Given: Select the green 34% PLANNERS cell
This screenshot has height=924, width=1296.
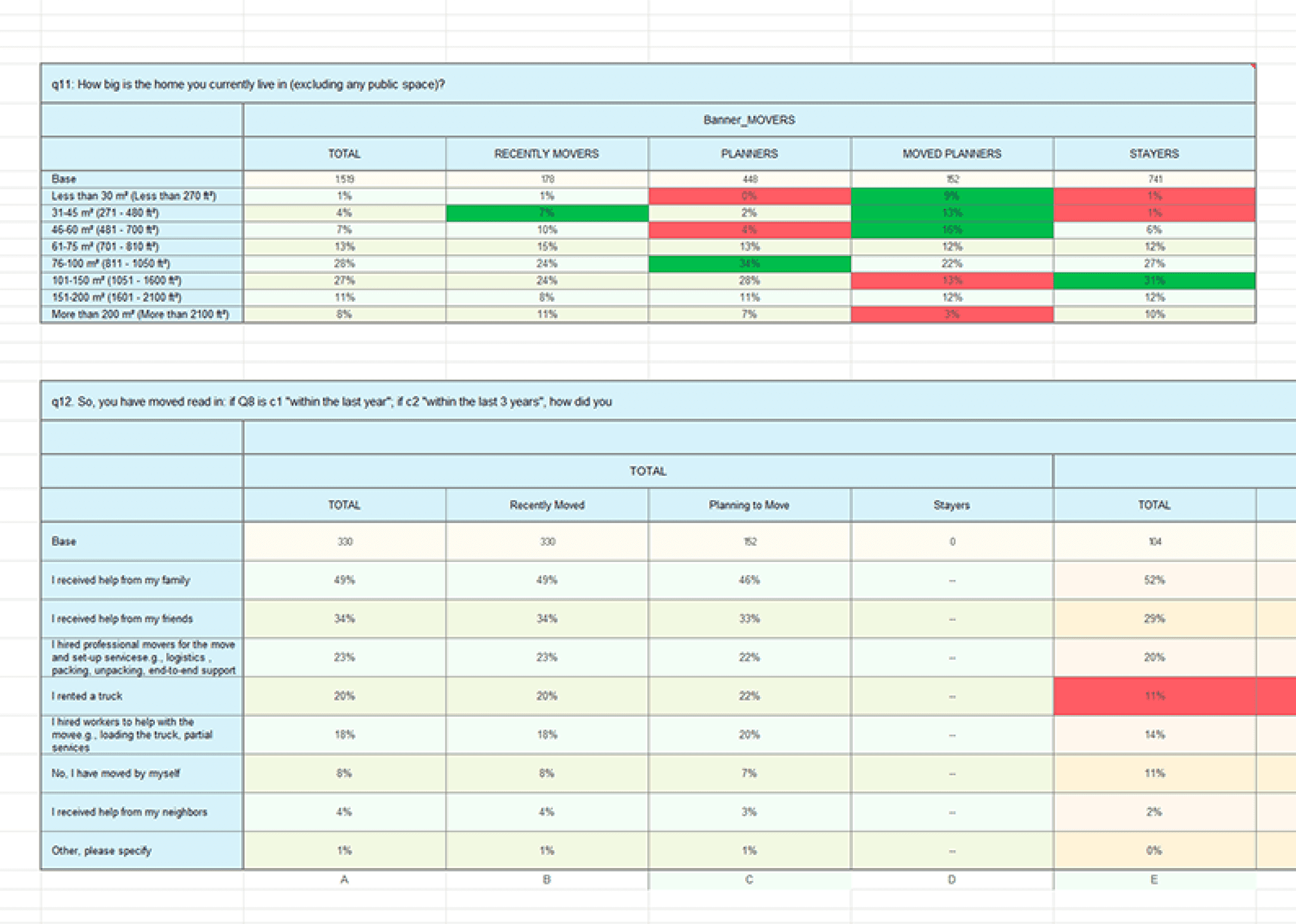Looking at the screenshot, I should [749, 264].
